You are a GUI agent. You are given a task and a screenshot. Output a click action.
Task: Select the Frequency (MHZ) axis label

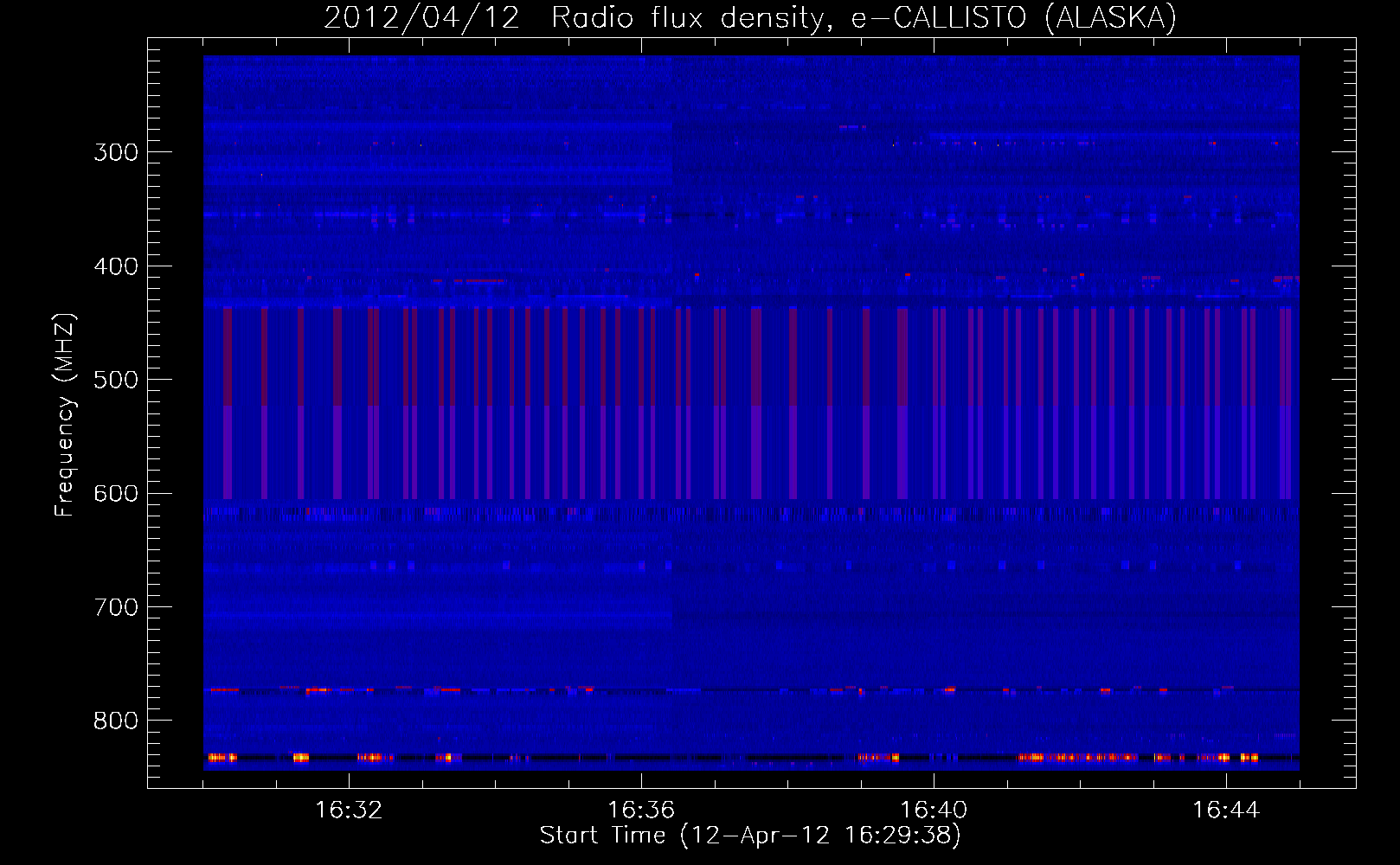coord(65,414)
